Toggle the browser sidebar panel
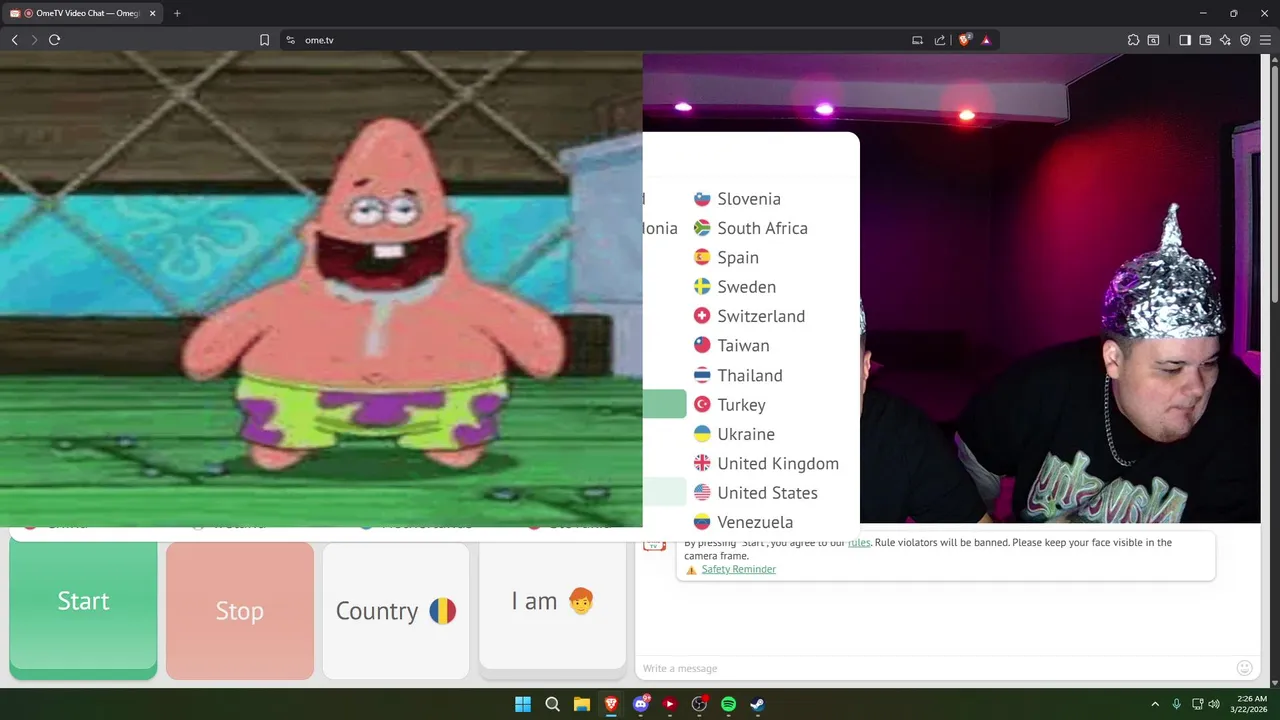1280x720 pixels. [1185, 40]
